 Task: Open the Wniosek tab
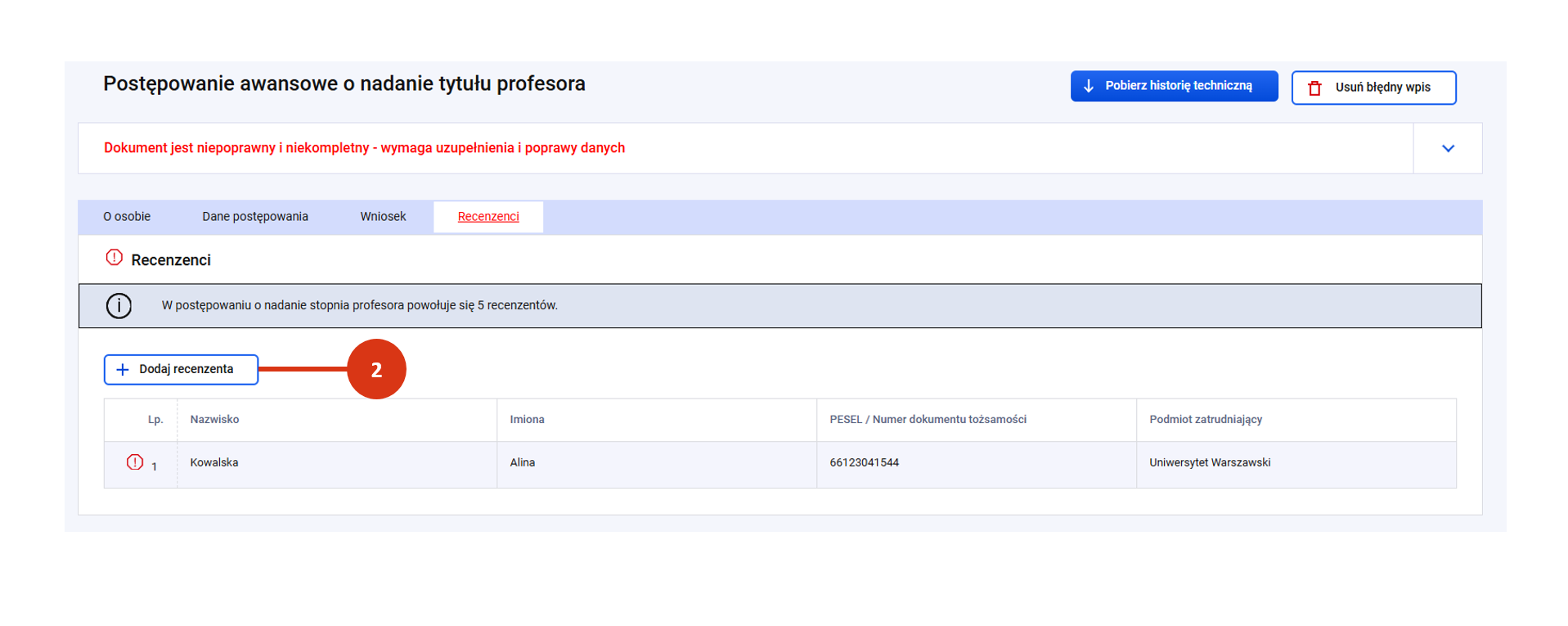pos(383,217)
